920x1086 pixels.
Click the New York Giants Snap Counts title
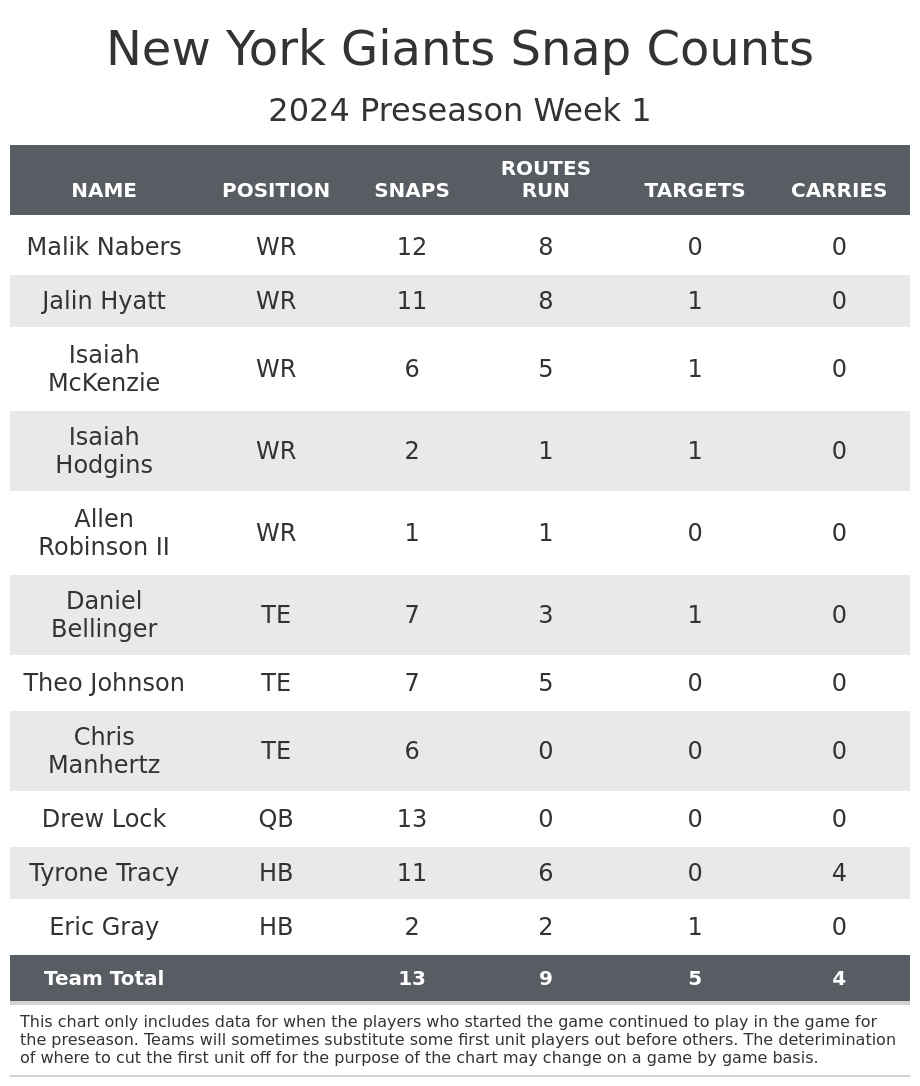click(x=460, y=50)
